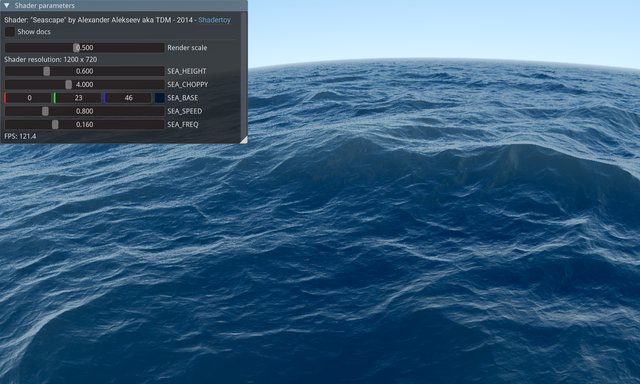The height and width of the screenshot is (384, 640).
Task: Click the 'Shader resolution: 1200 x 720' text
Action: point(51,60)
